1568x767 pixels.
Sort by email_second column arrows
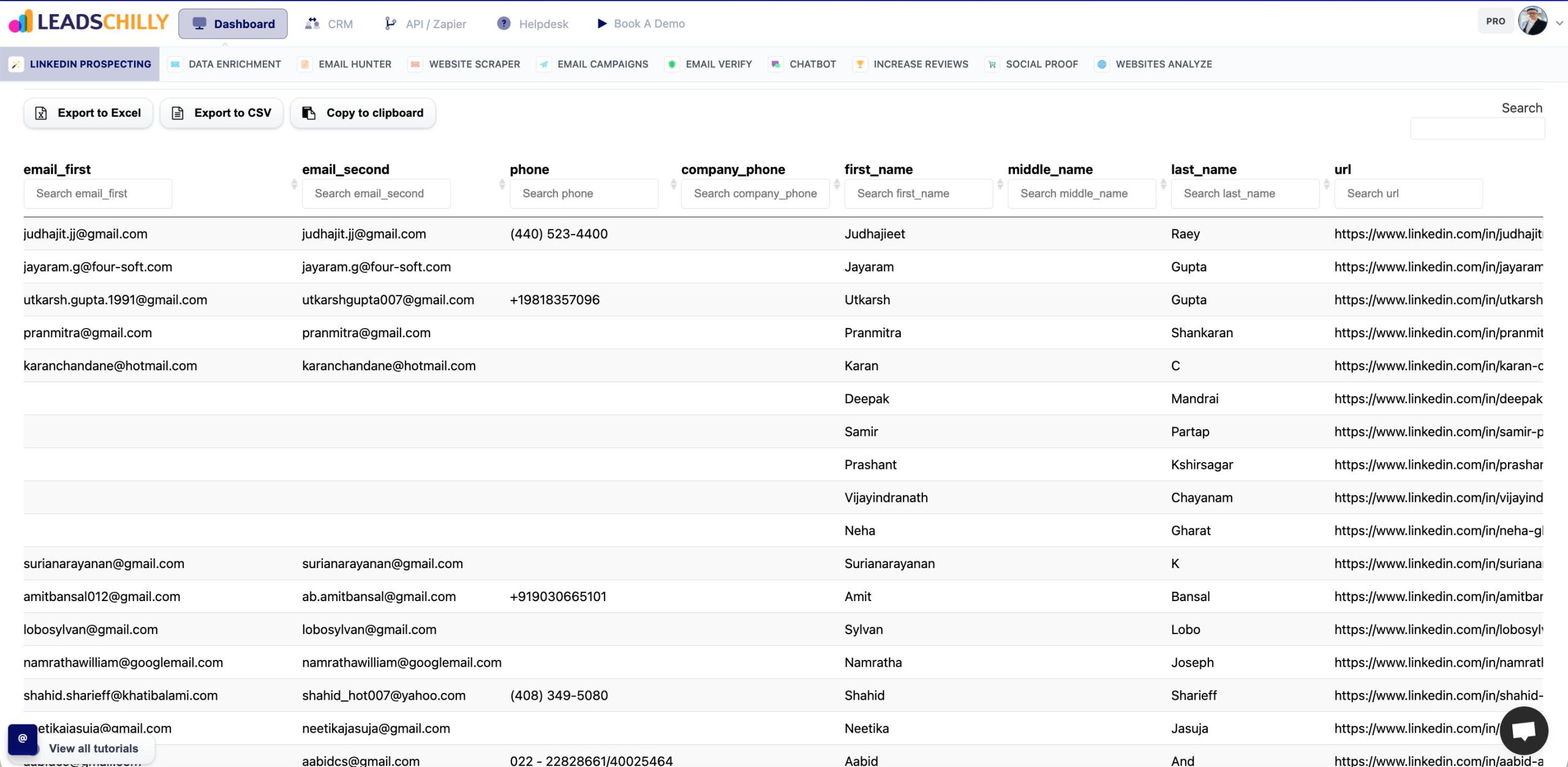point(502,184)
